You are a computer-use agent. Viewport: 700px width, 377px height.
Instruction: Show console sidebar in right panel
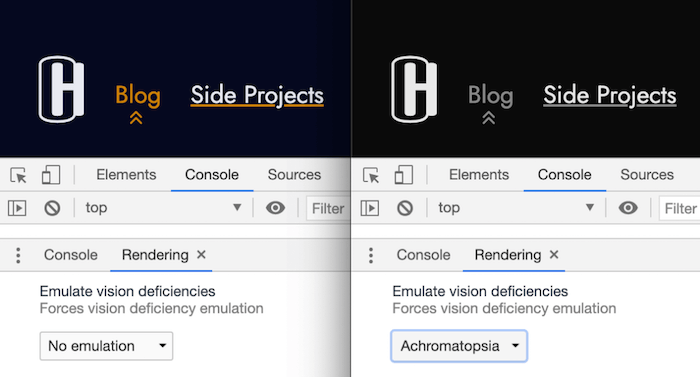pos(370,208)
